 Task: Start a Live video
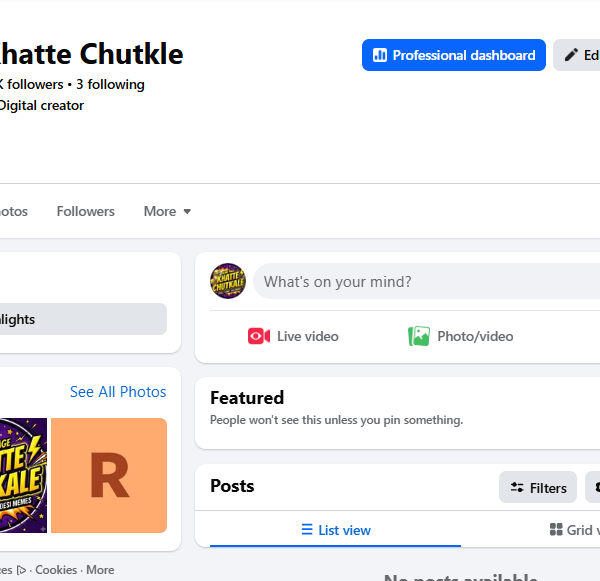click(293, 336)
